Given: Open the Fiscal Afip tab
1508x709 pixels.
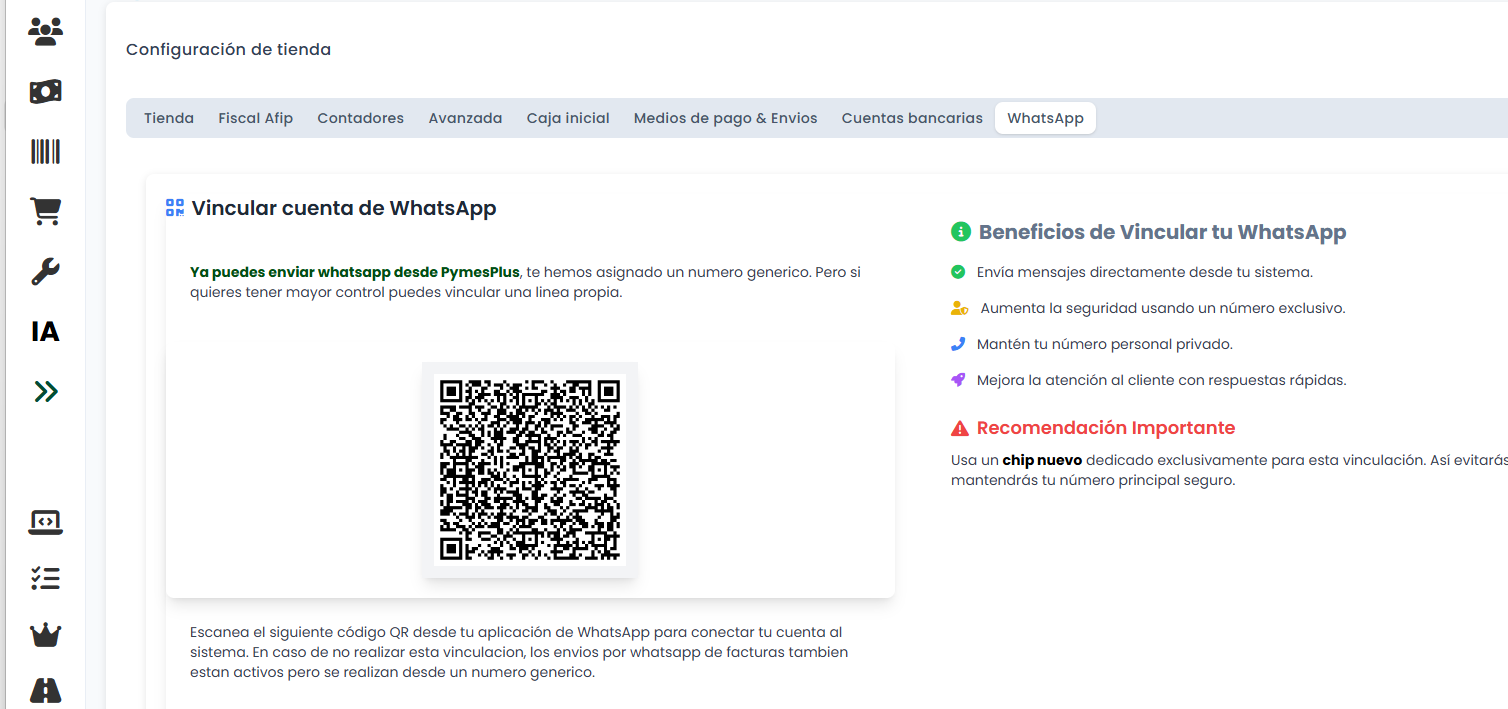Looking at the screenshot, I should pyautogui.click(x=255, y=117).
